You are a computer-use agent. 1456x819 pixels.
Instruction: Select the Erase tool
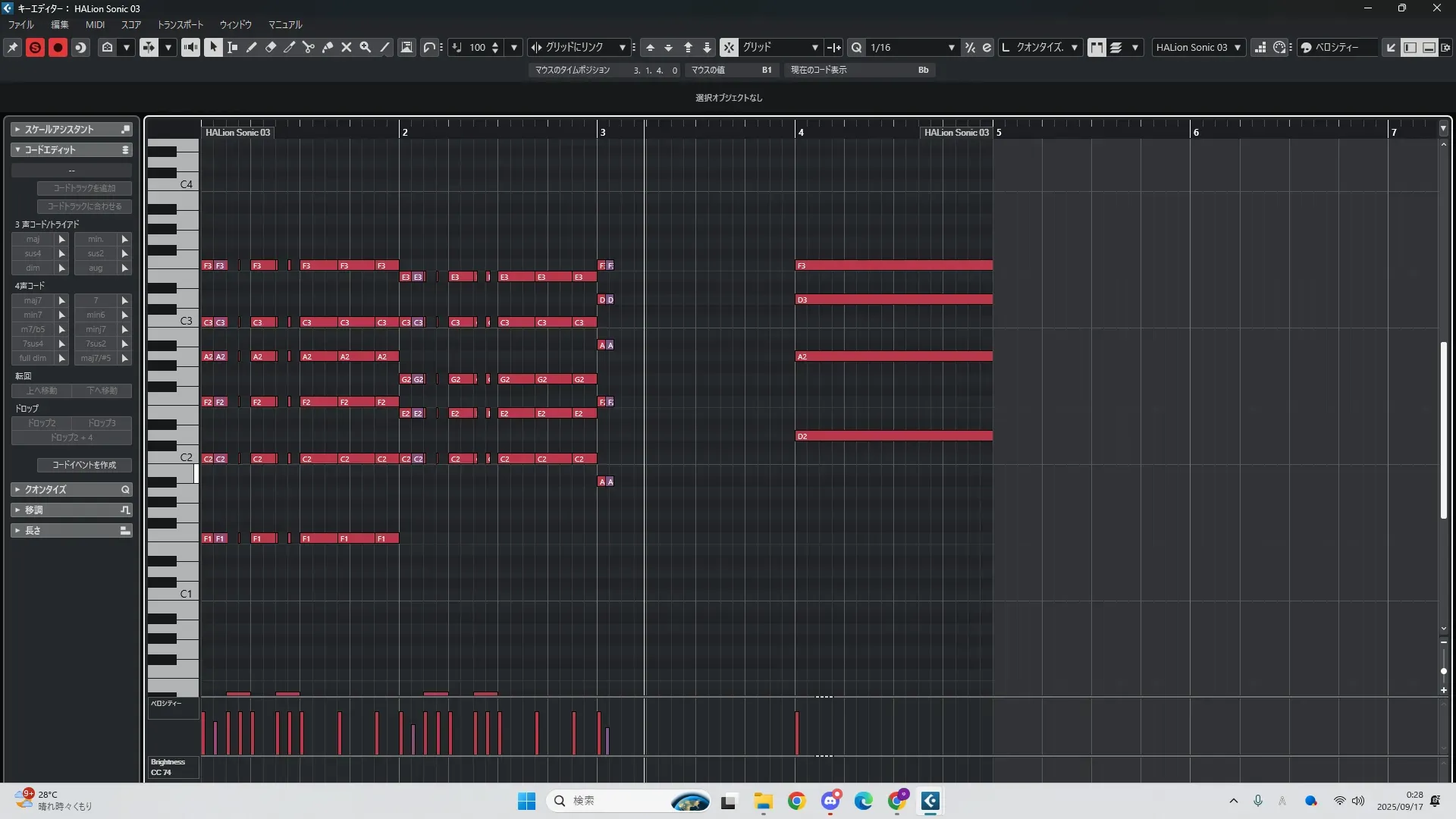point(271,48)
